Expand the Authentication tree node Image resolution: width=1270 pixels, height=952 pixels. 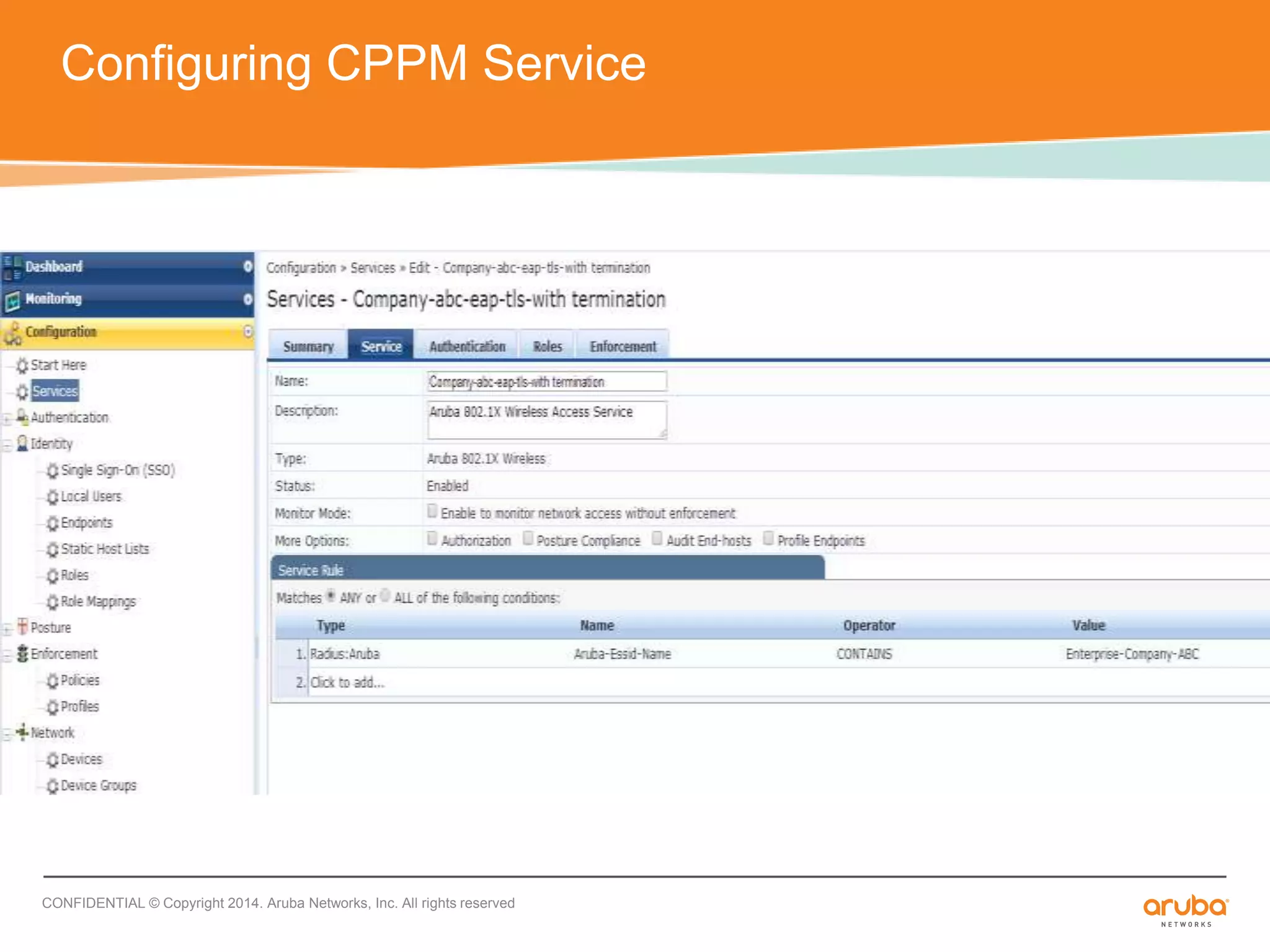[7, 419]
